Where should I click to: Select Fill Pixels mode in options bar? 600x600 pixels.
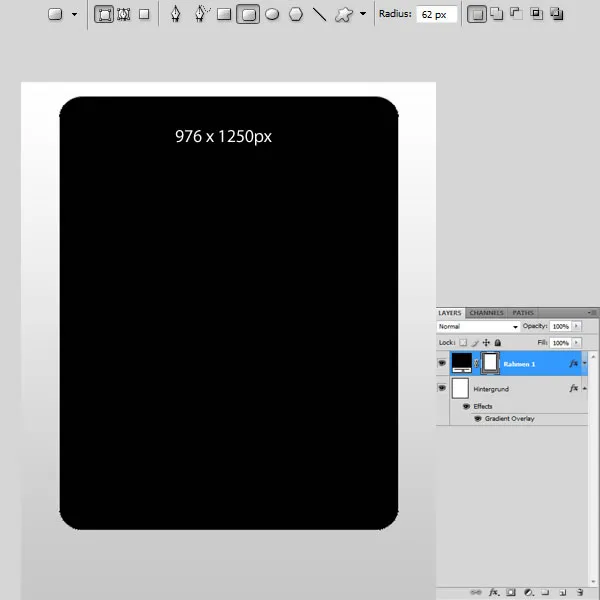pyautogui.click(x=144, y=15)
